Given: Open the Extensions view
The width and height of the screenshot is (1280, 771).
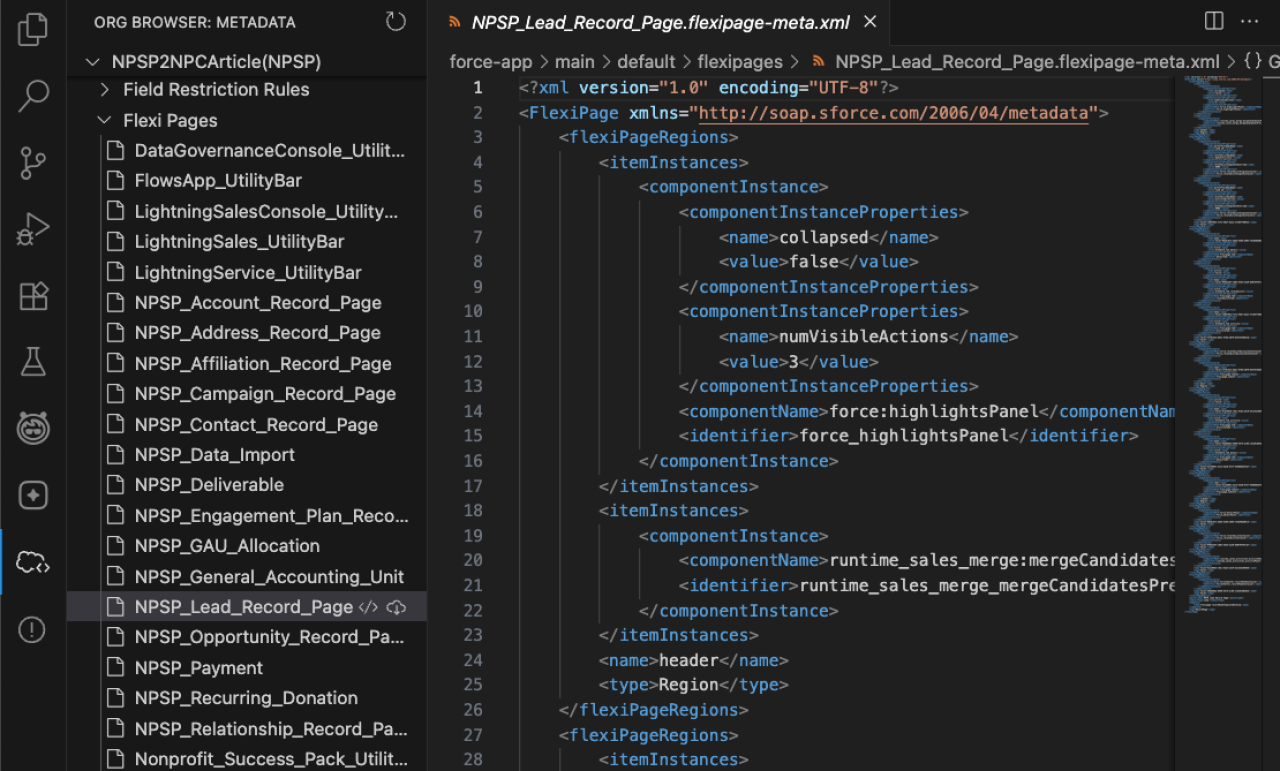Looking at the screenshot, I should click(32, 296).
